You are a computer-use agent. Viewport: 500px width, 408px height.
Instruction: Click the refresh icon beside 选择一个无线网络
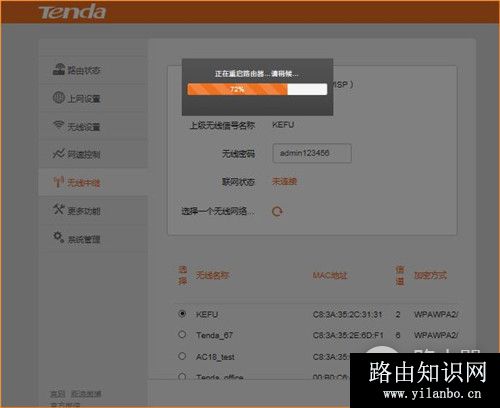pos(277,211)
